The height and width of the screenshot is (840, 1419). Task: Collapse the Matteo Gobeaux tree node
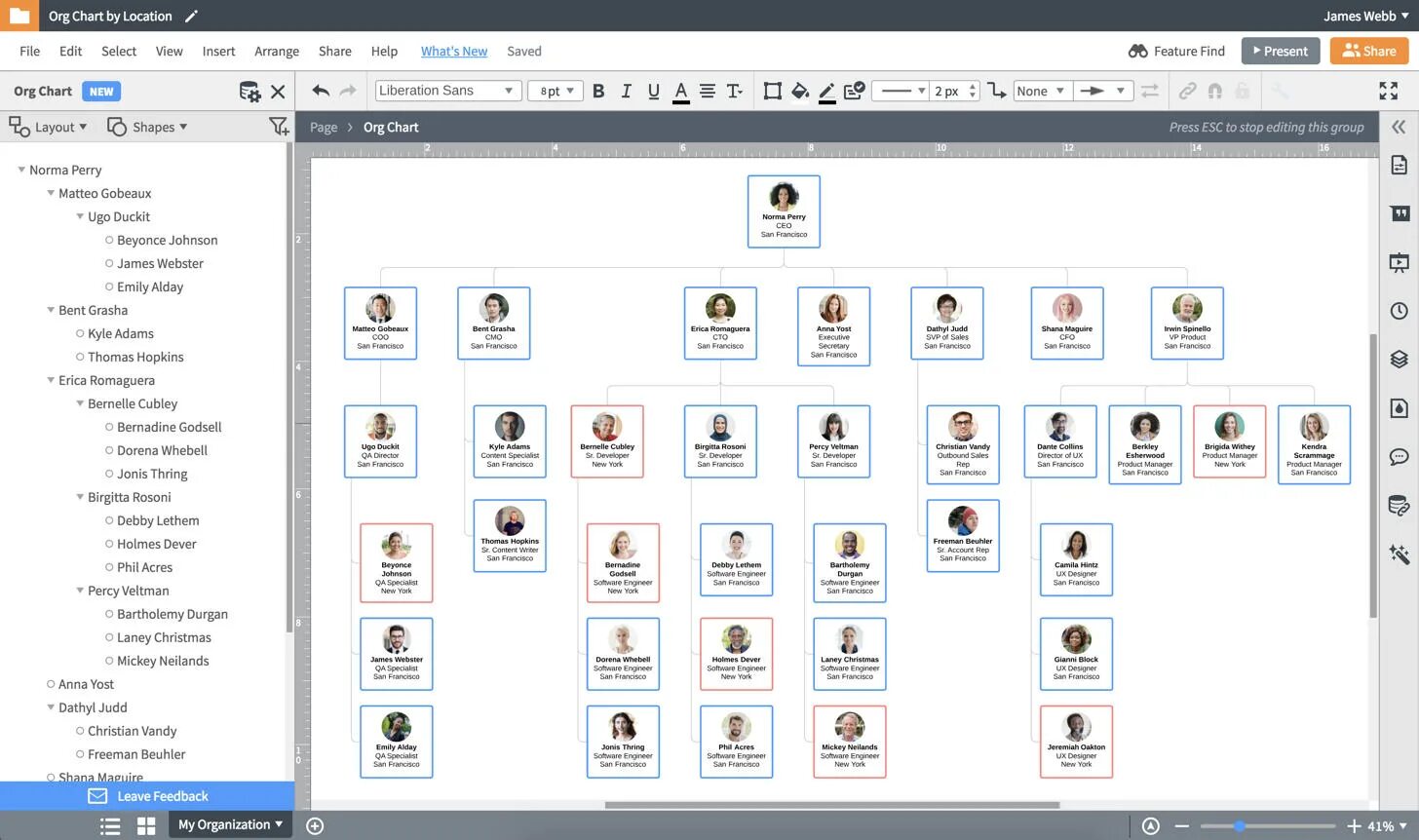51,193
